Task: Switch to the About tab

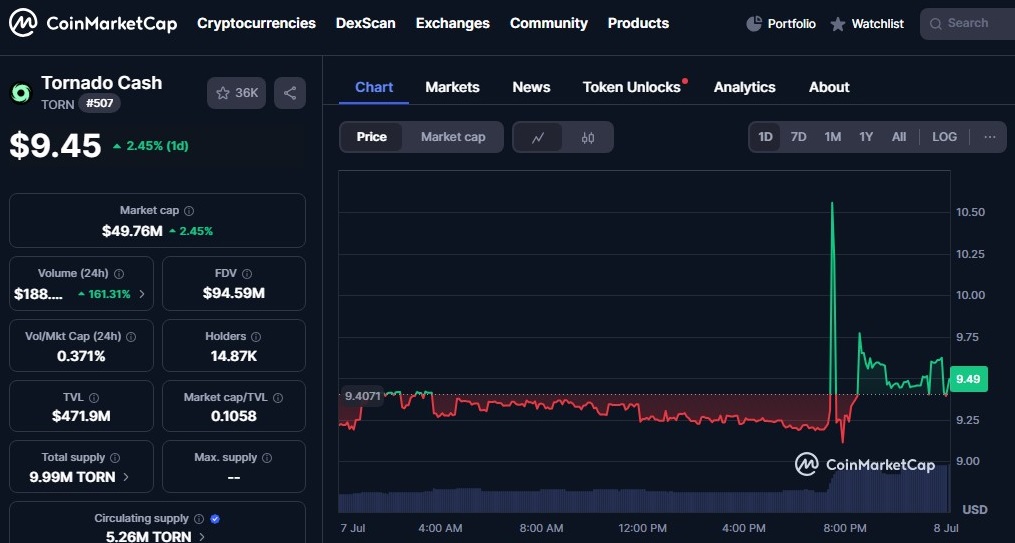Action: (x=829, y=87)
